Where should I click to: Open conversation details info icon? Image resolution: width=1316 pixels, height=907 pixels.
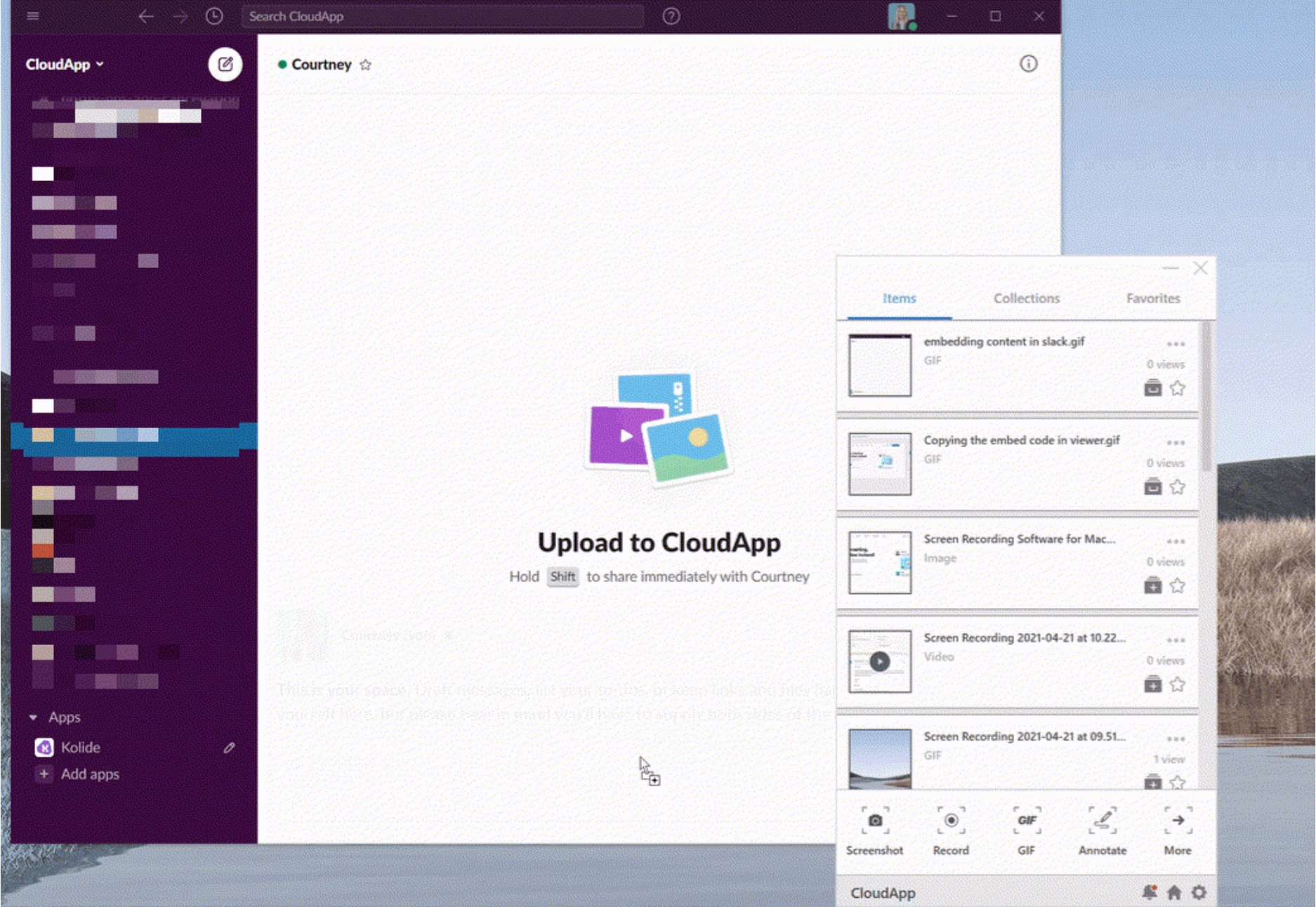click(1028, 64)
